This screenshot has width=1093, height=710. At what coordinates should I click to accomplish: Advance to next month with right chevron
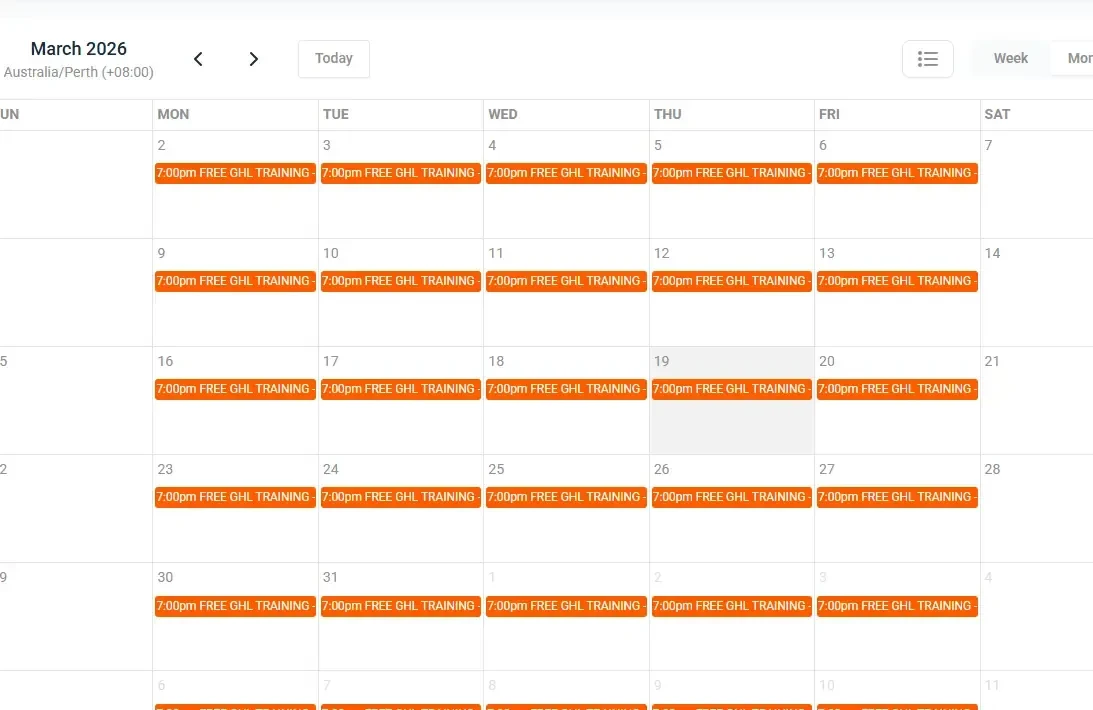254,59
